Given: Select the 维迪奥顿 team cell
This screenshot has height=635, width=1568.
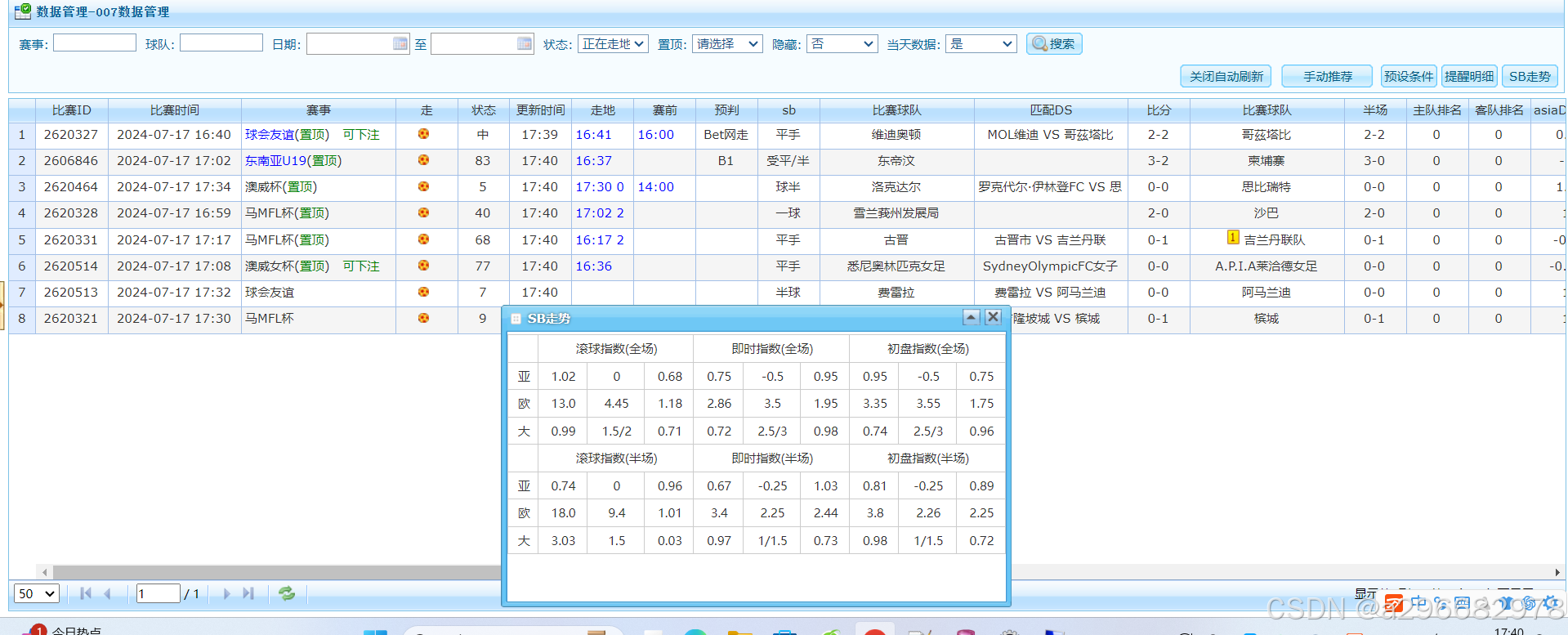Looking at the screenshot, I should [896, 135].
